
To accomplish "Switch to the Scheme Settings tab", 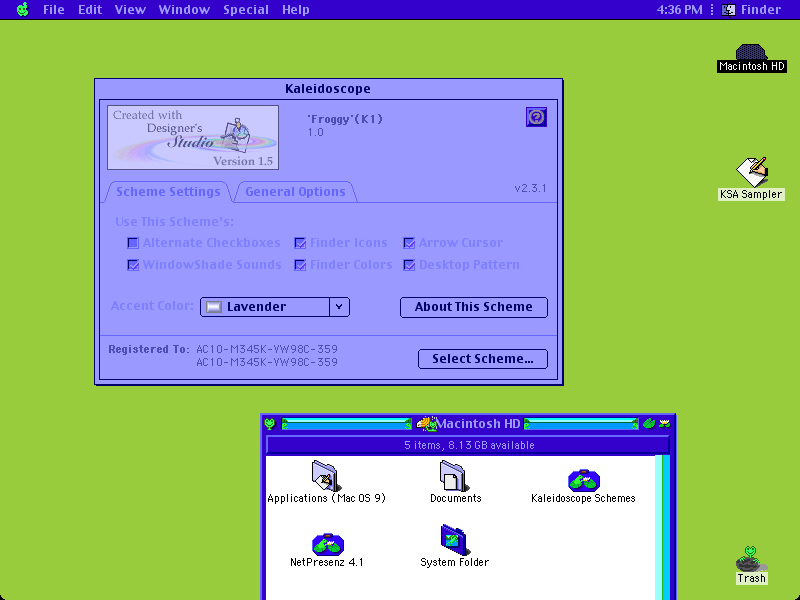I will (x=168, y=192).
